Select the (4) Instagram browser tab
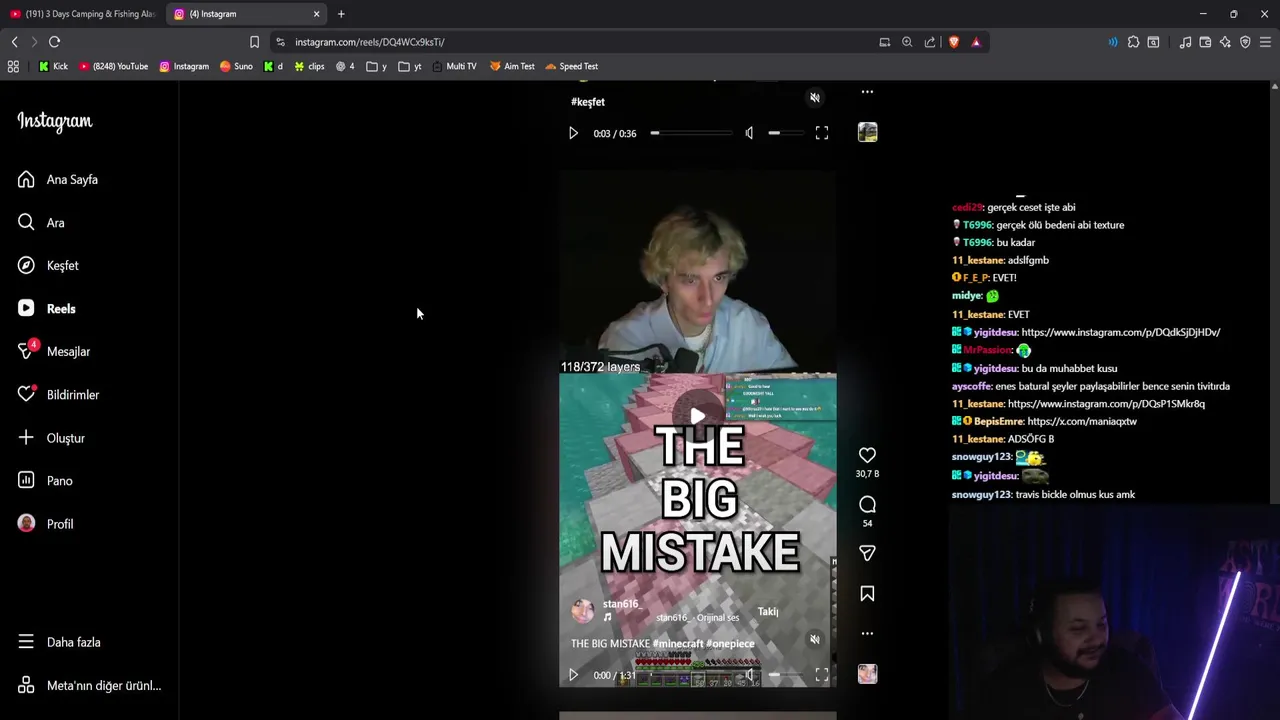 click(247, 14)
